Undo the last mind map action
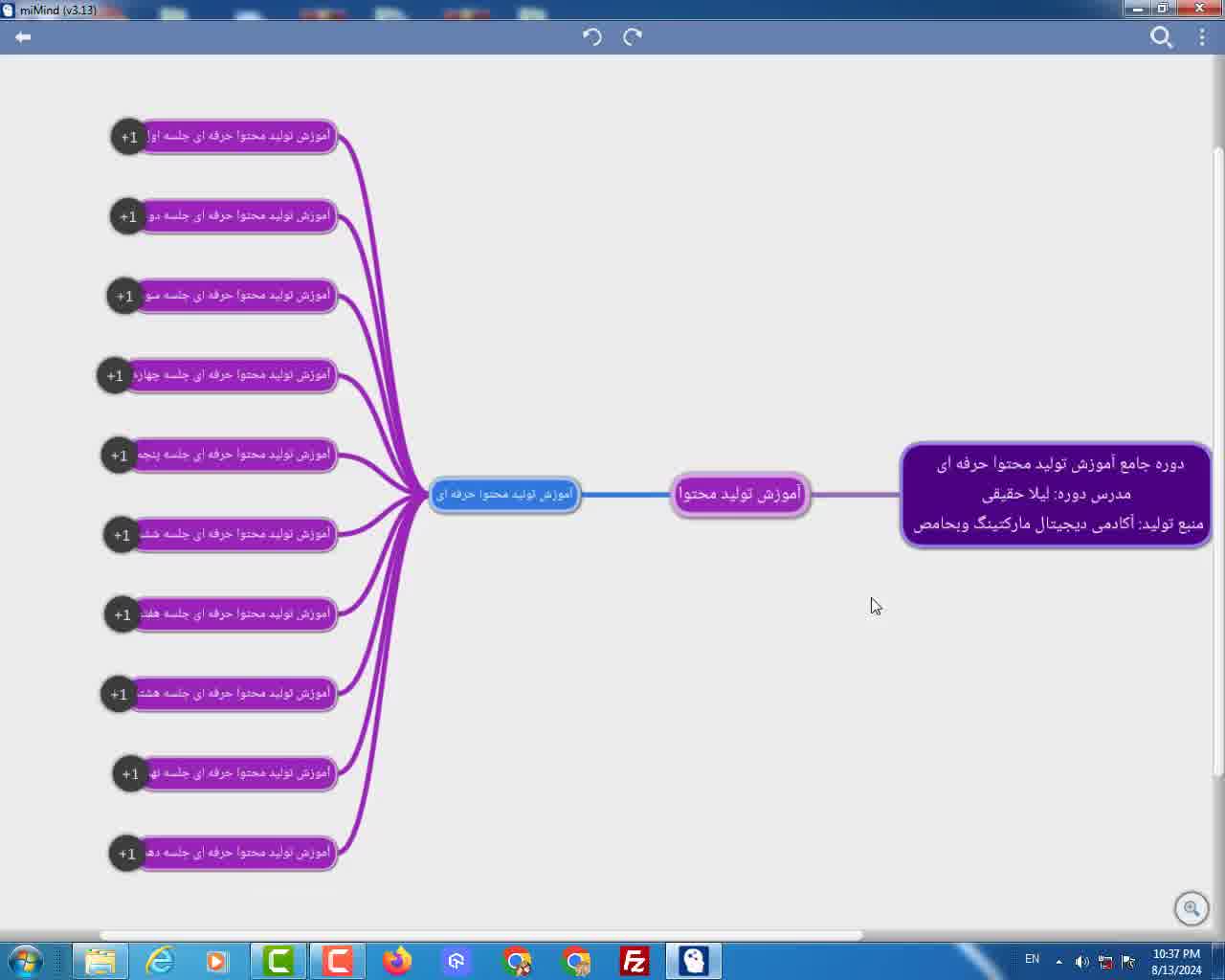The width and height of the screenshot is (1225, 980). click(x=592, y=36)
